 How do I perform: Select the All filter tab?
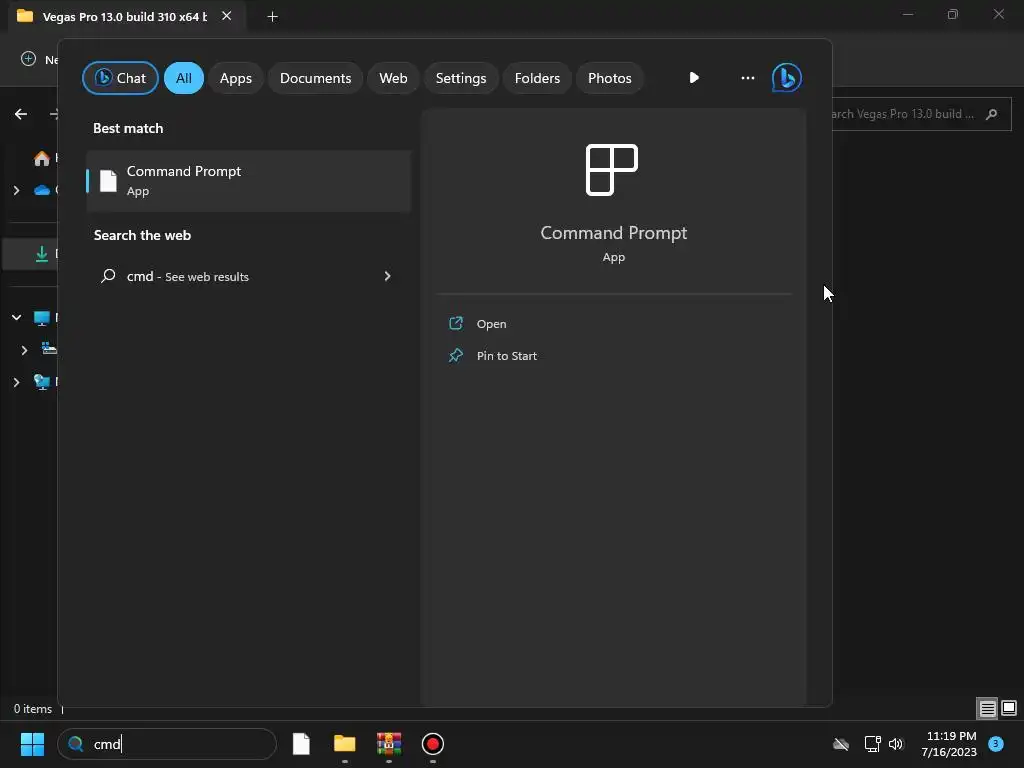pyautogui.click(x=184, y=78)
